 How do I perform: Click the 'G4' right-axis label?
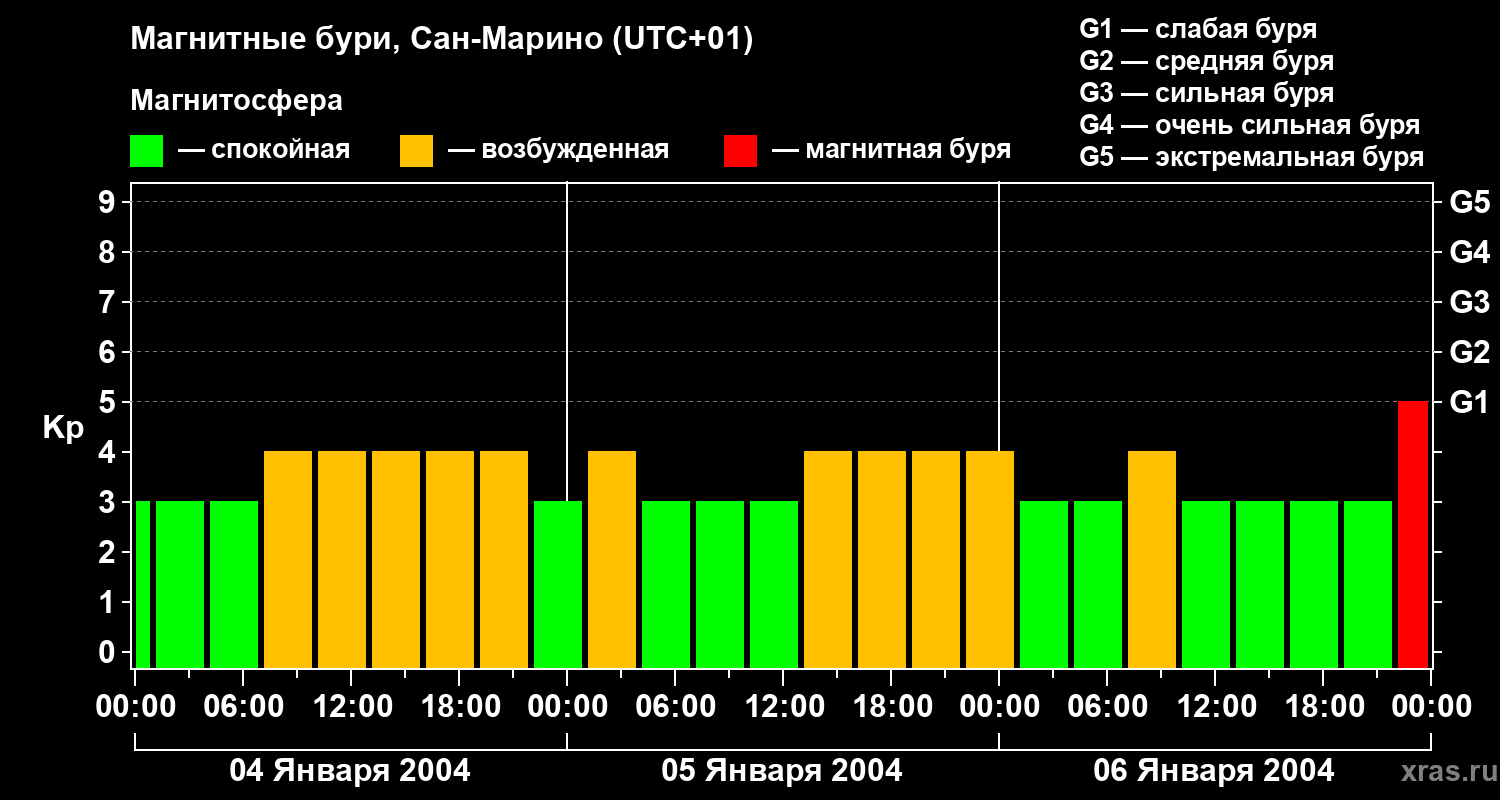[1469, 252]
